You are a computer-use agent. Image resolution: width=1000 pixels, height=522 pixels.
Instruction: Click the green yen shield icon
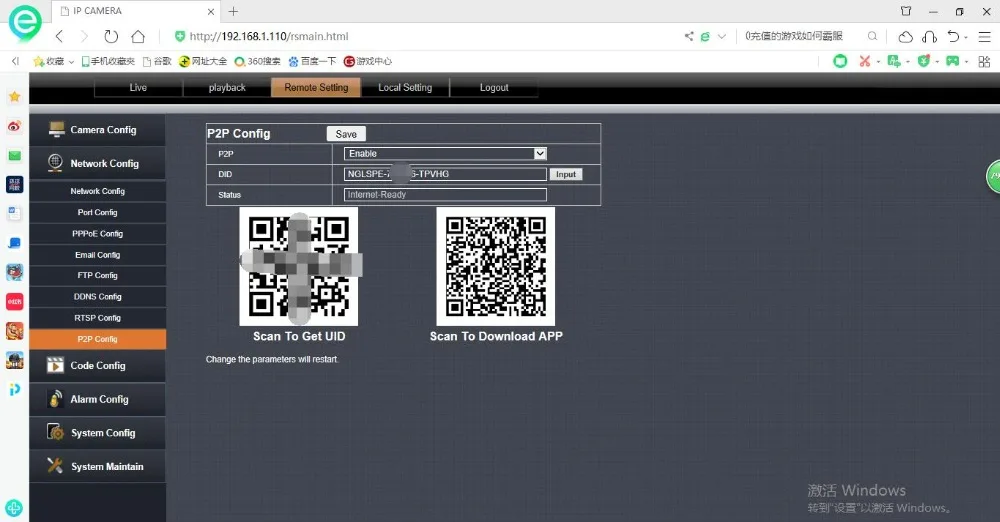click(x=923, y=61)
